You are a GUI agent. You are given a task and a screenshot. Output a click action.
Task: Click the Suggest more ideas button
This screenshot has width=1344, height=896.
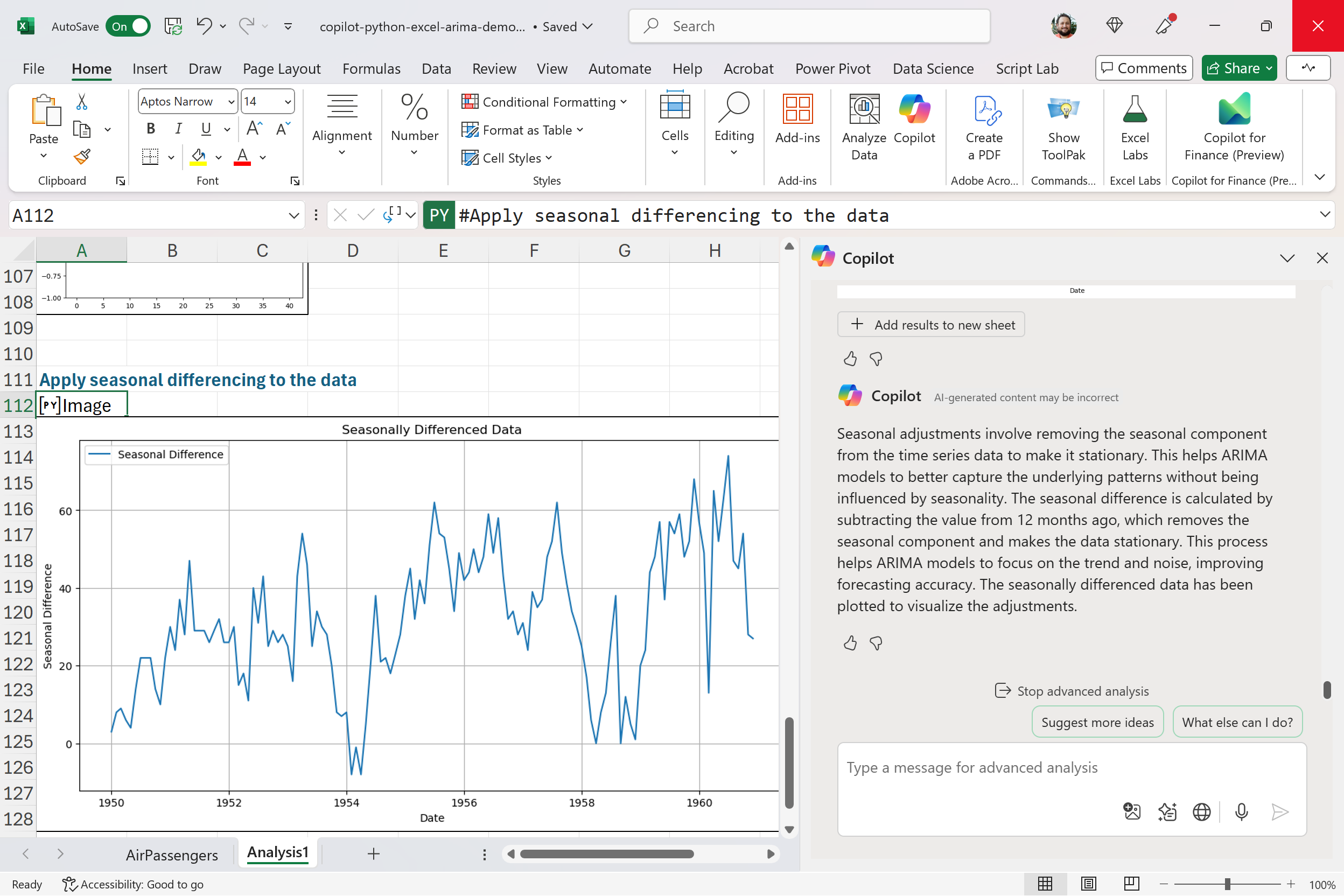click(x=1097, y=722)
